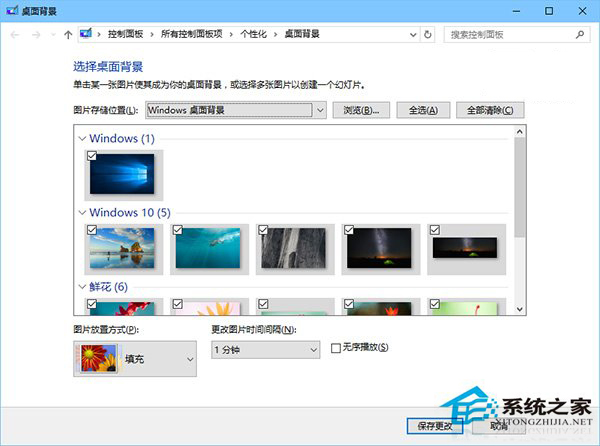Viewport: 600px width, 446px height.
Task: Open the 填充 picture position dropdown
Action: coord(135,359)
